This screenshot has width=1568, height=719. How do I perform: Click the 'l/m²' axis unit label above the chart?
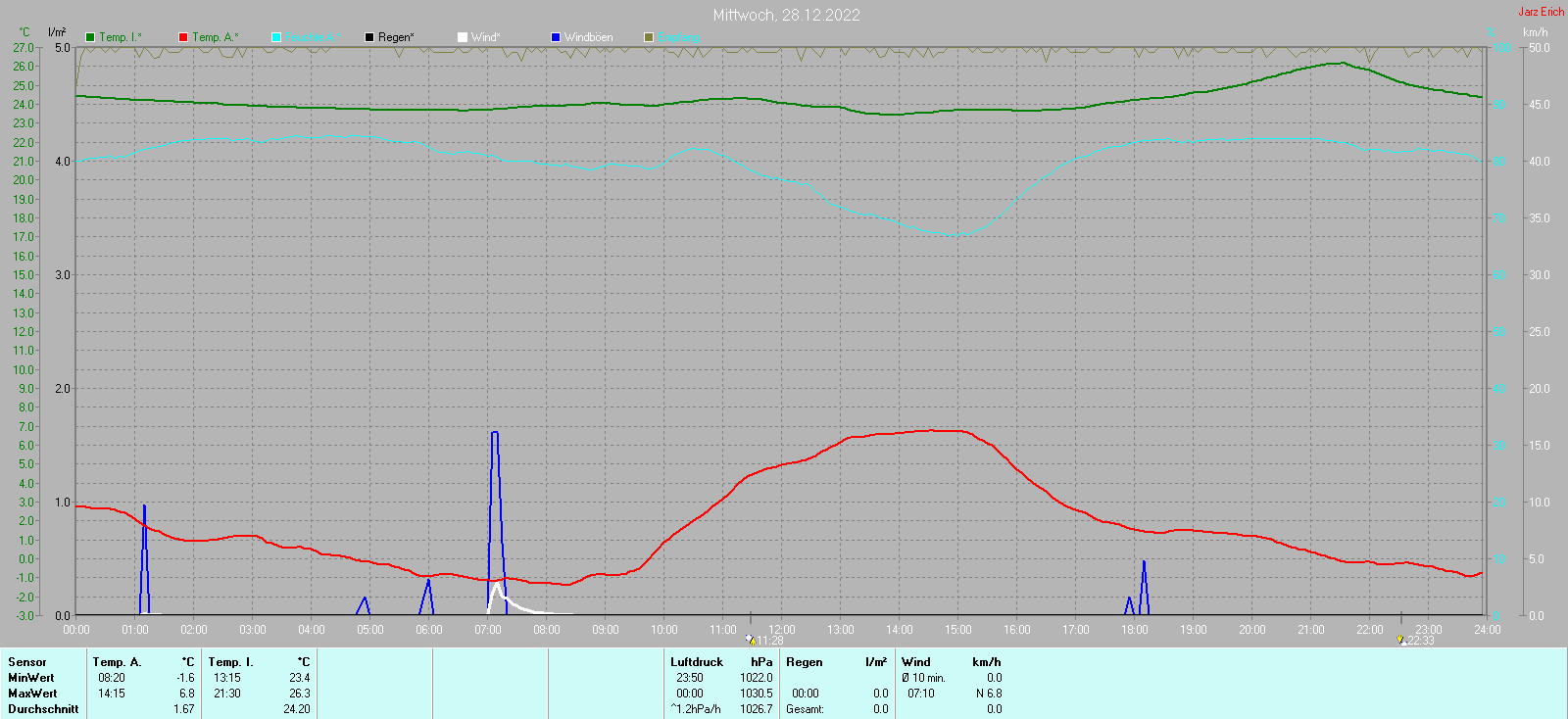point(57,32)
